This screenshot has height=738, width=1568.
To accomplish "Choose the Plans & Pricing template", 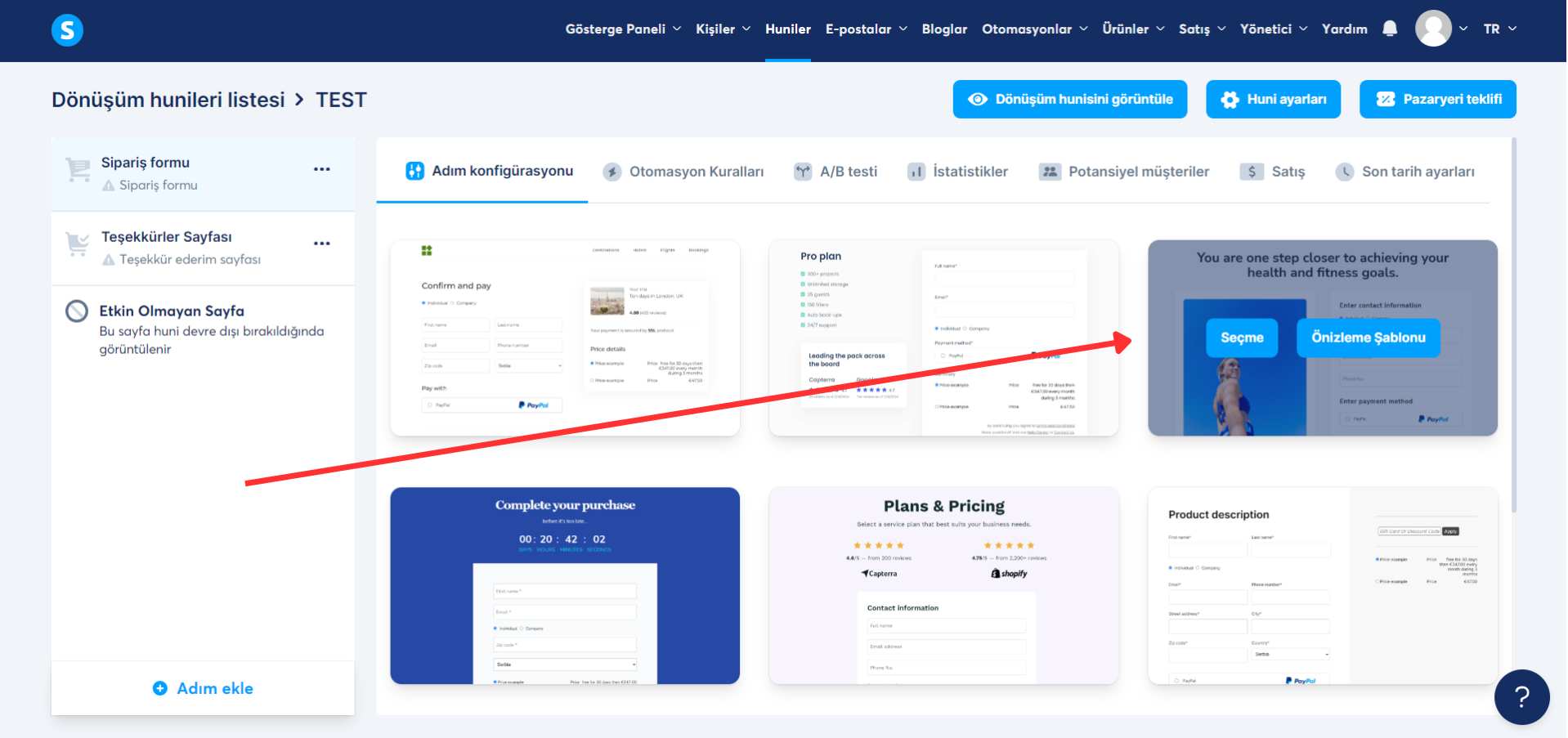I will (x=944, y=586).
